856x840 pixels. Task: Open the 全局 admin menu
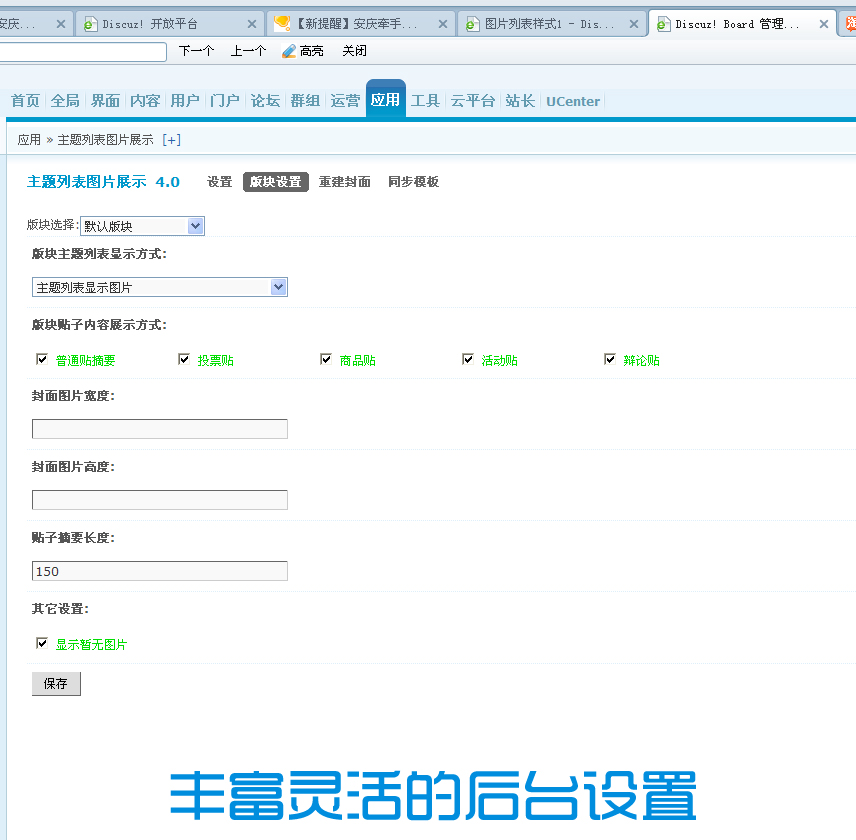point(65,101)
